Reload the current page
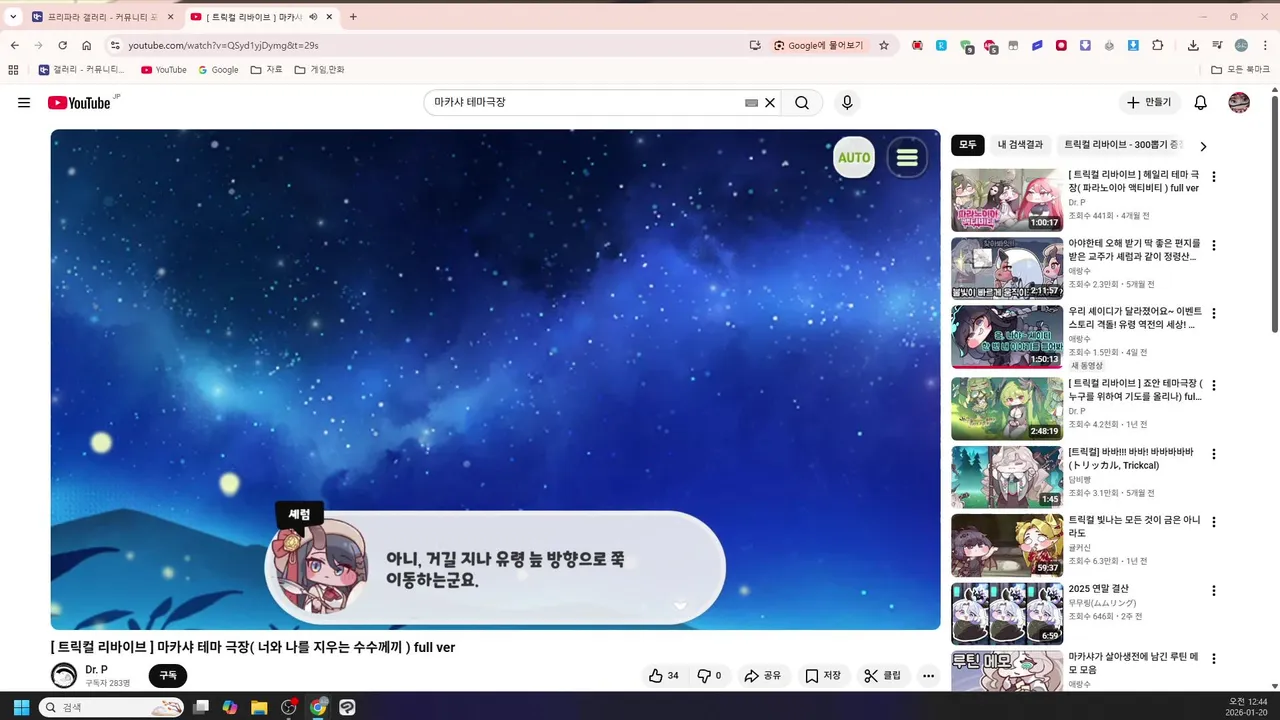Screen dimensions: 1280x720 pyautogui.click(x=62, y=45)
